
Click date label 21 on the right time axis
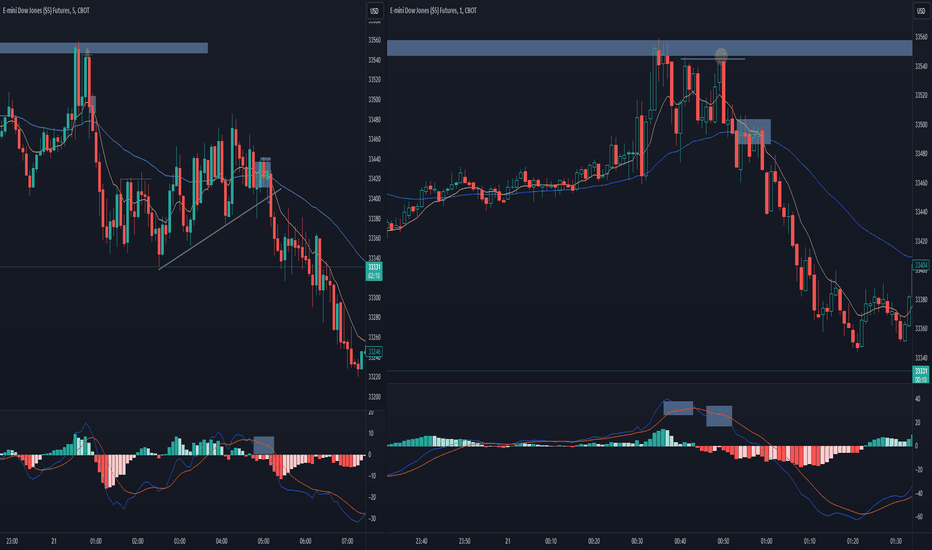[508, 541]
